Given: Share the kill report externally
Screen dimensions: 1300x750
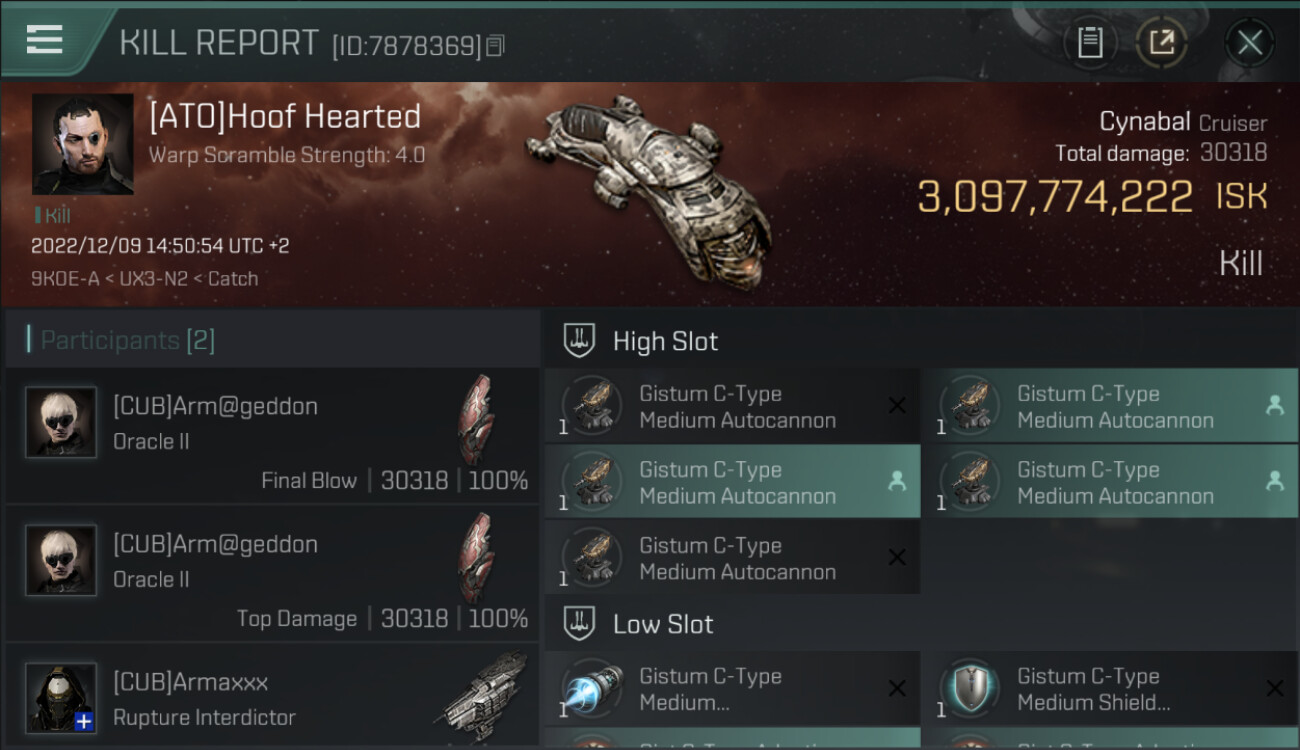Looking at the screenshot, I should [x=1161, y=42].
